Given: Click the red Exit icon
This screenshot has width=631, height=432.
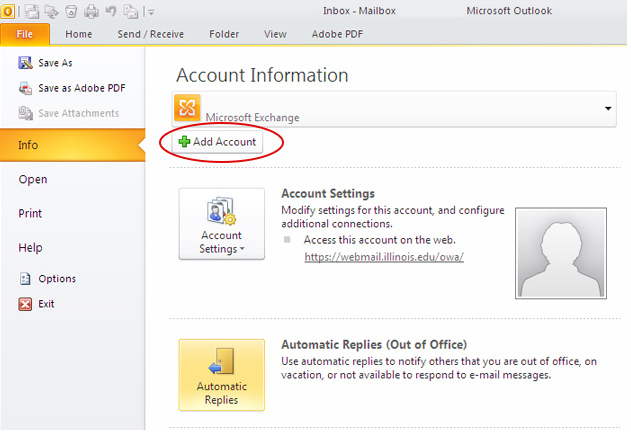Looking at the screenshot, I should tap(25, 304).
